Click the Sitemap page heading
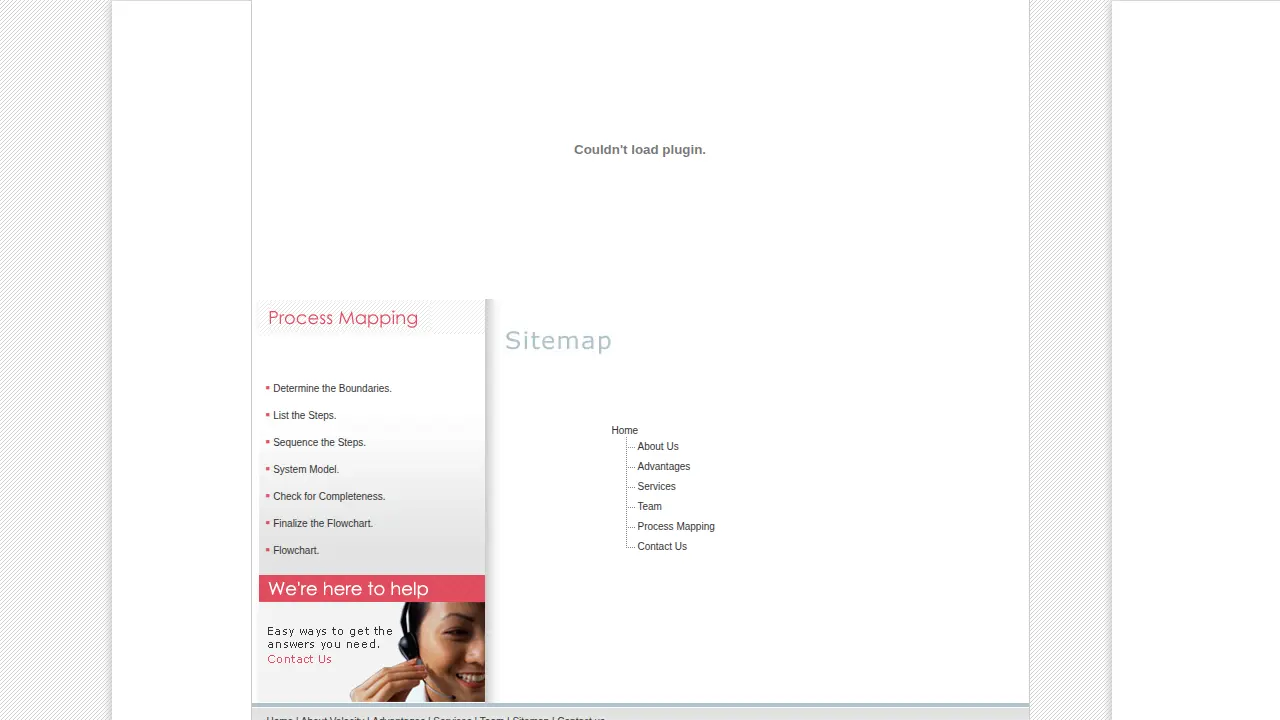This screenshot has width=1280, height=720. 558,341
